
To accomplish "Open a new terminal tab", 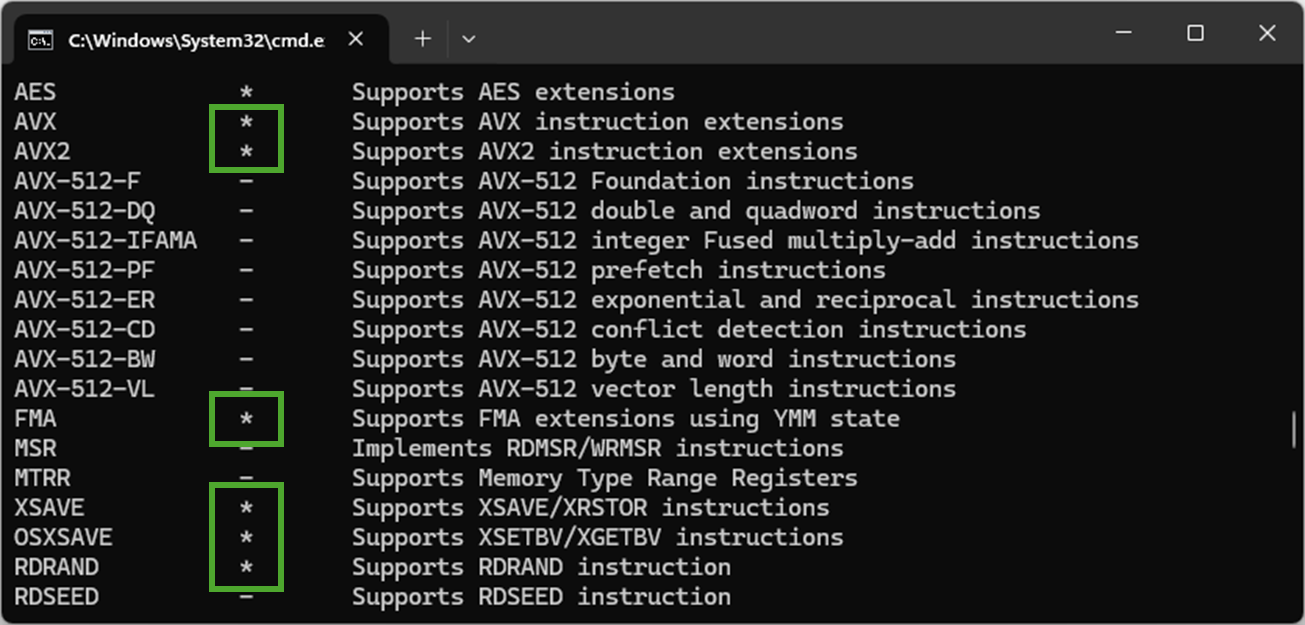I will pos(423,39).
